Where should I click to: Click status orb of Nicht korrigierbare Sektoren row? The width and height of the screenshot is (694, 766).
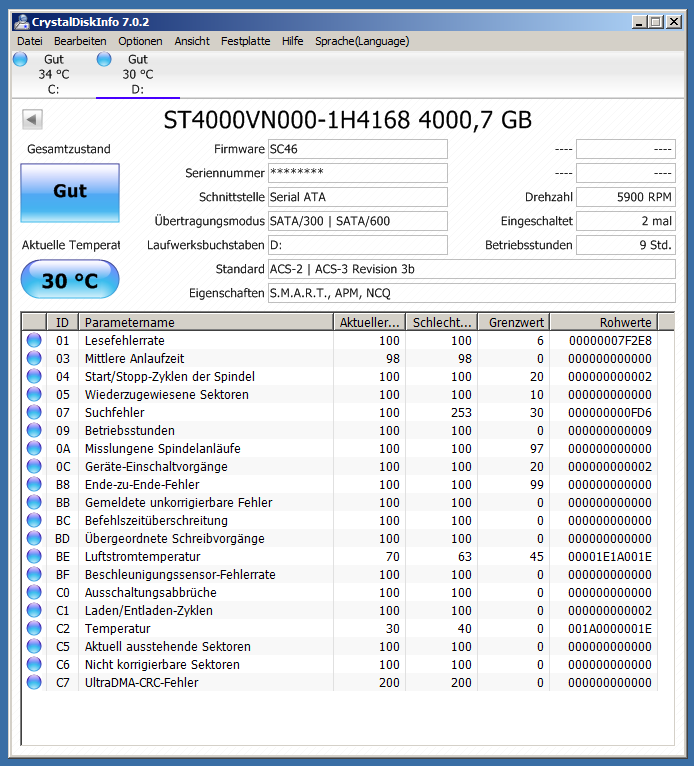(x=34, y=664)
